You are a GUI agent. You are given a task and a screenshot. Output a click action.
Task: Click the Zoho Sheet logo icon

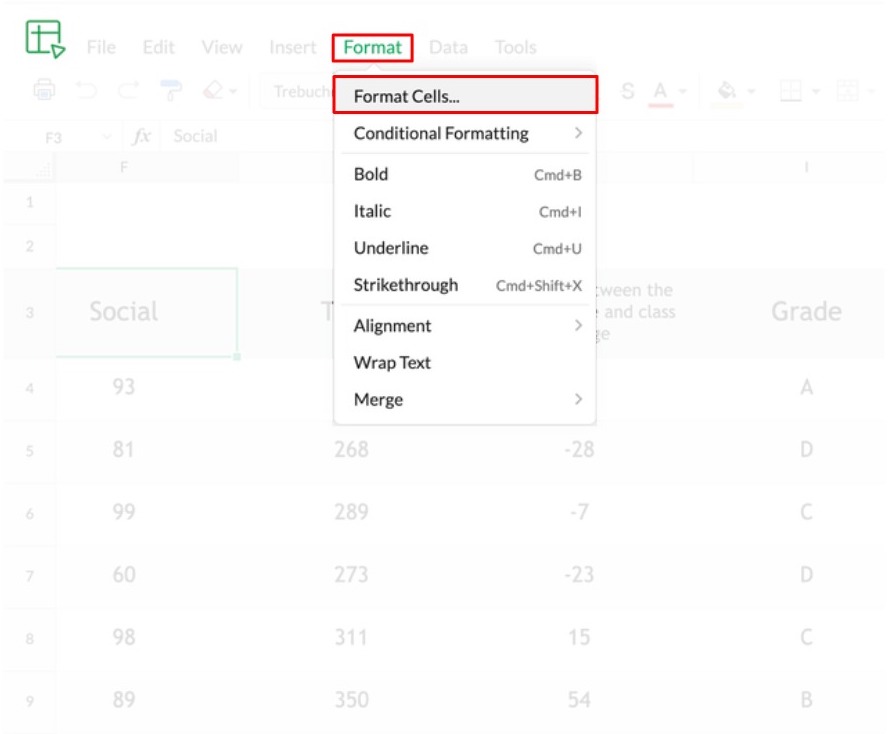[44, 38]
